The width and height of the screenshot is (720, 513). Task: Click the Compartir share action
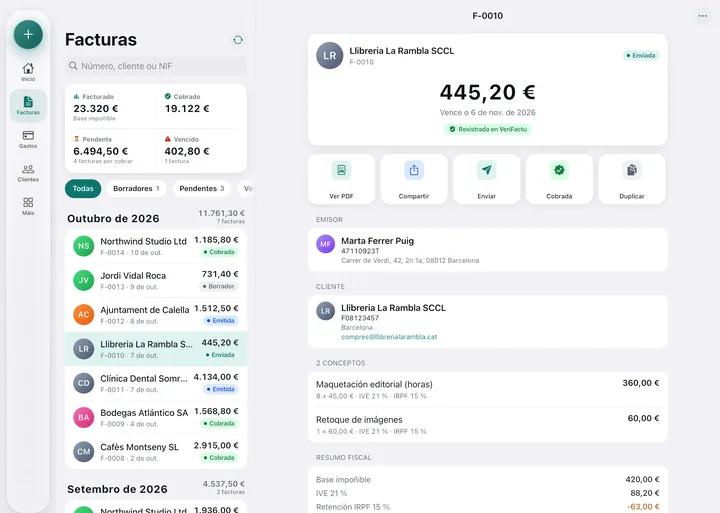point(414,179)
